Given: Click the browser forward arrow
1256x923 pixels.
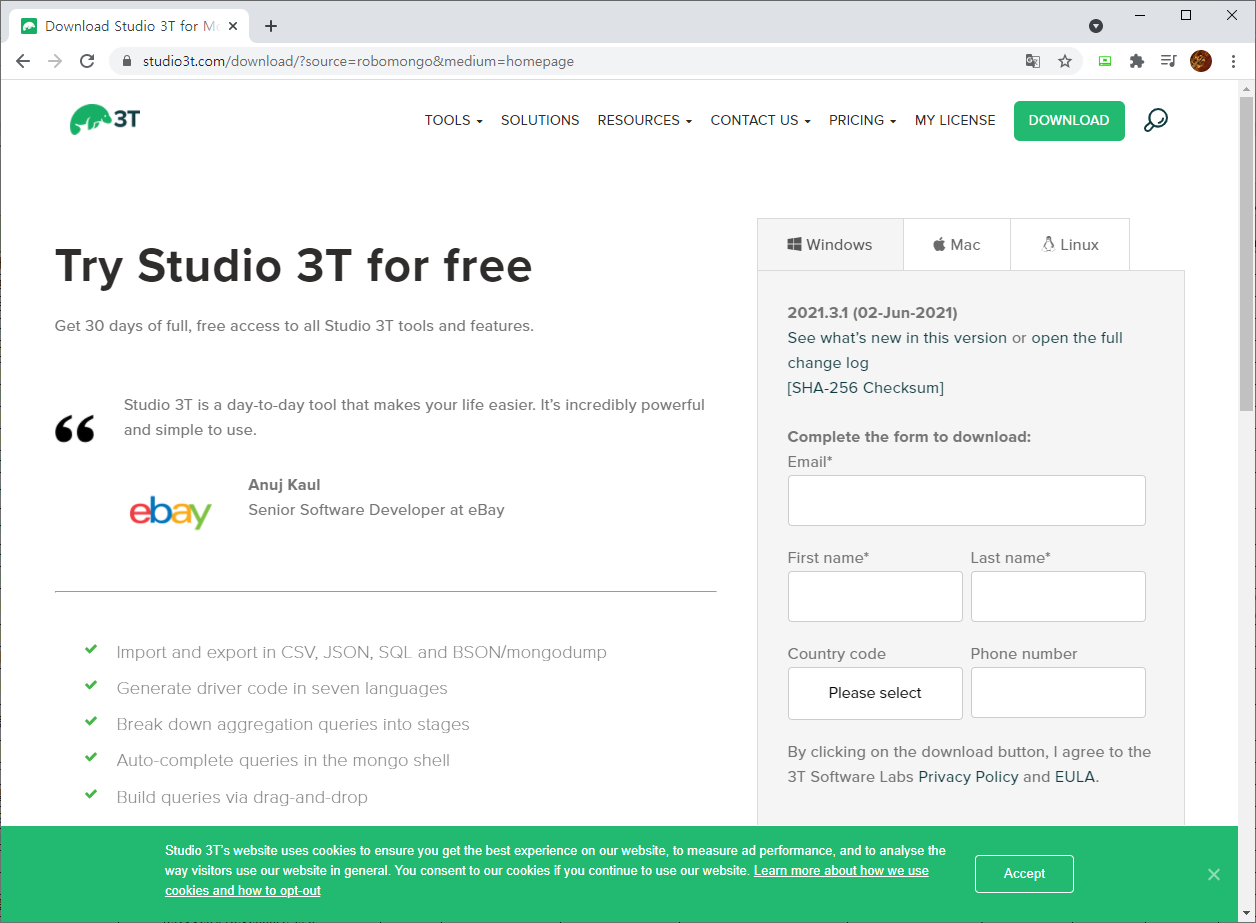Looking at the screenshot, I should pyautogui.click(x=55, y=61).
